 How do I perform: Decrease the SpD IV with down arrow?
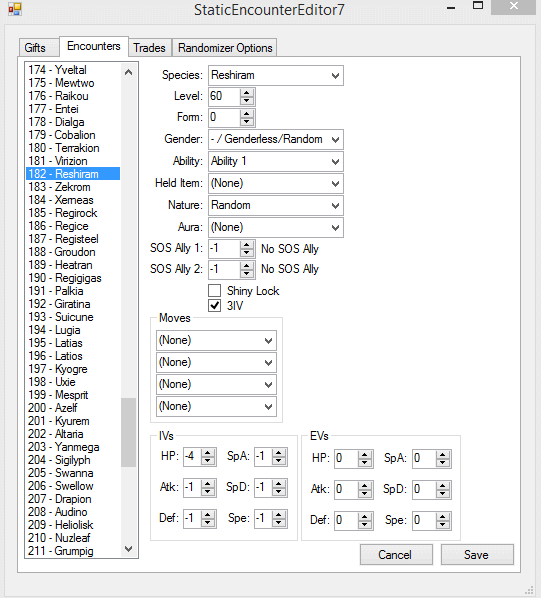click(x=279, y=492)
